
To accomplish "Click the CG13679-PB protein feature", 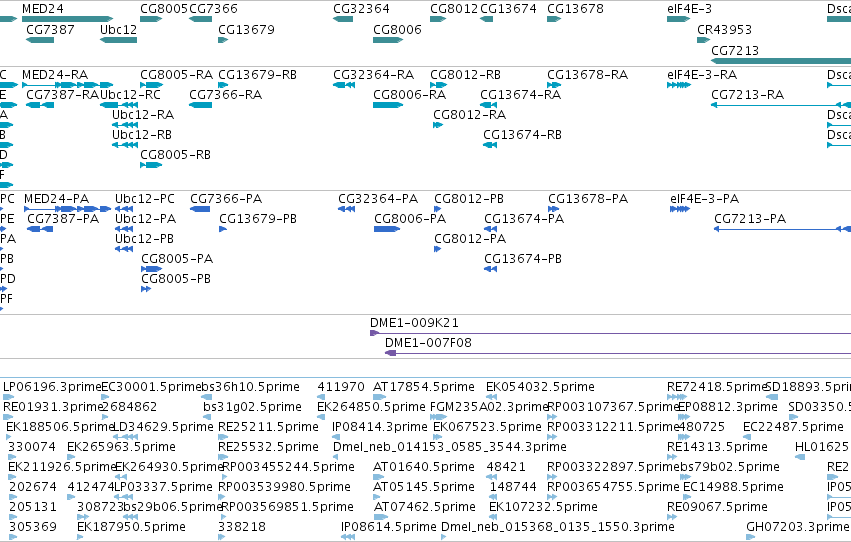I will coord(223,229).
